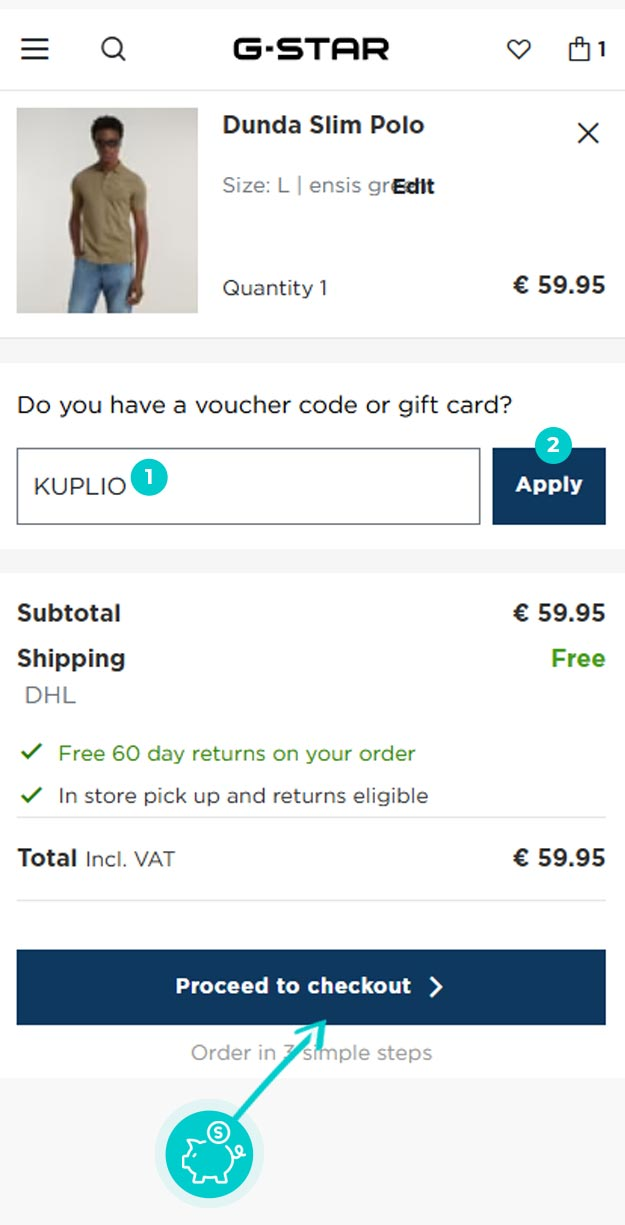Open the wishlist heart icon

pos(519,49)
